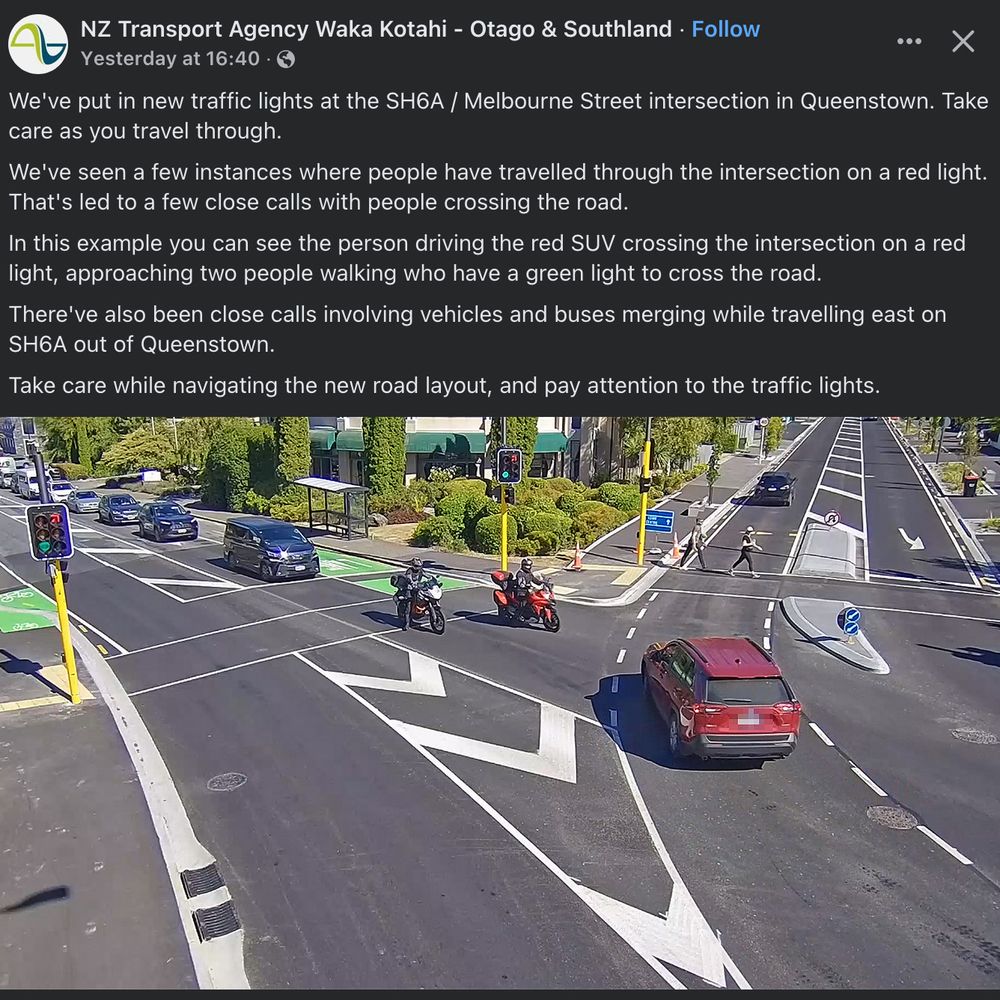The height and width of the screenshot is (1000, 1000).
Task: Follow the NZ Transport Agency page
Action: pyautogui.click(x=726, y=29)
